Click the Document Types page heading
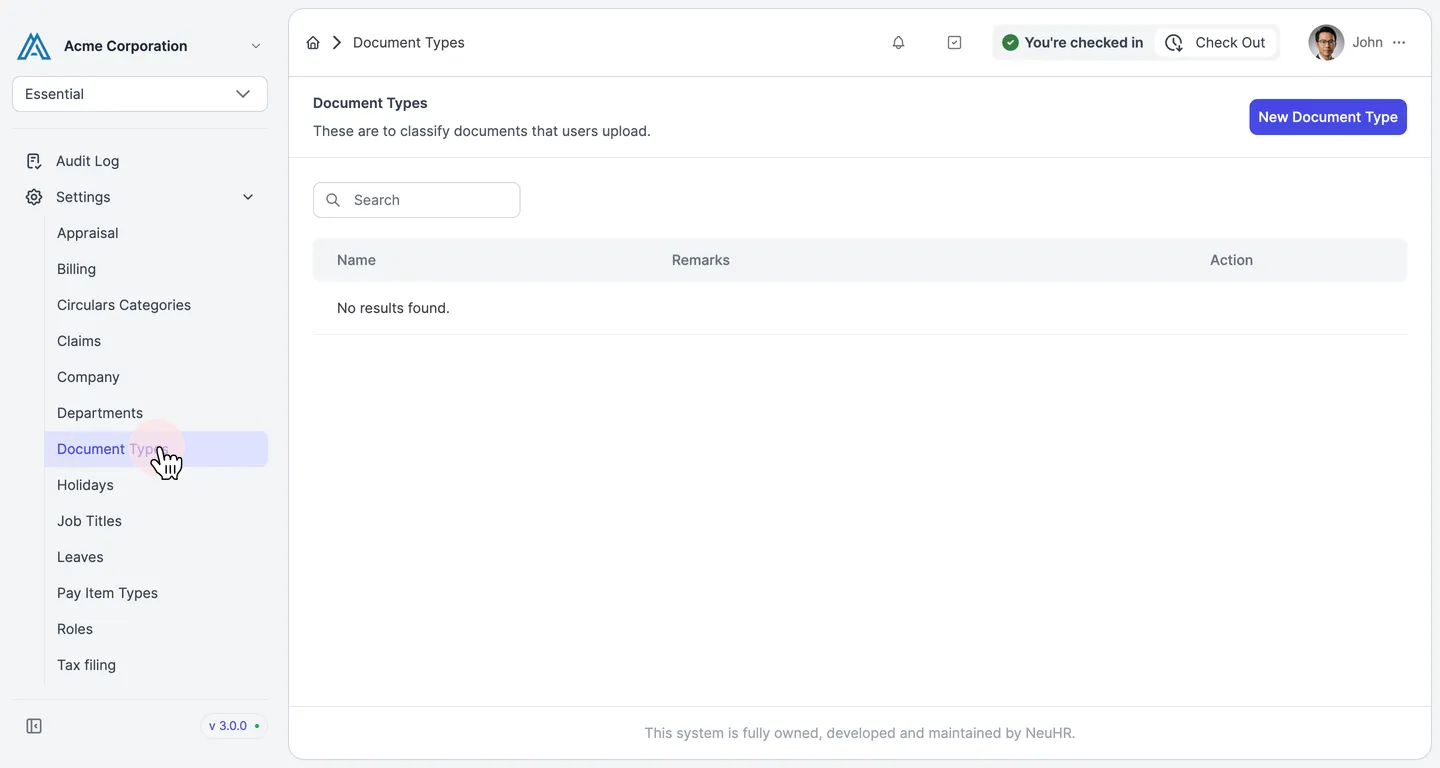The width and height of the screenshot is (1440, 768). pos(370,103)
